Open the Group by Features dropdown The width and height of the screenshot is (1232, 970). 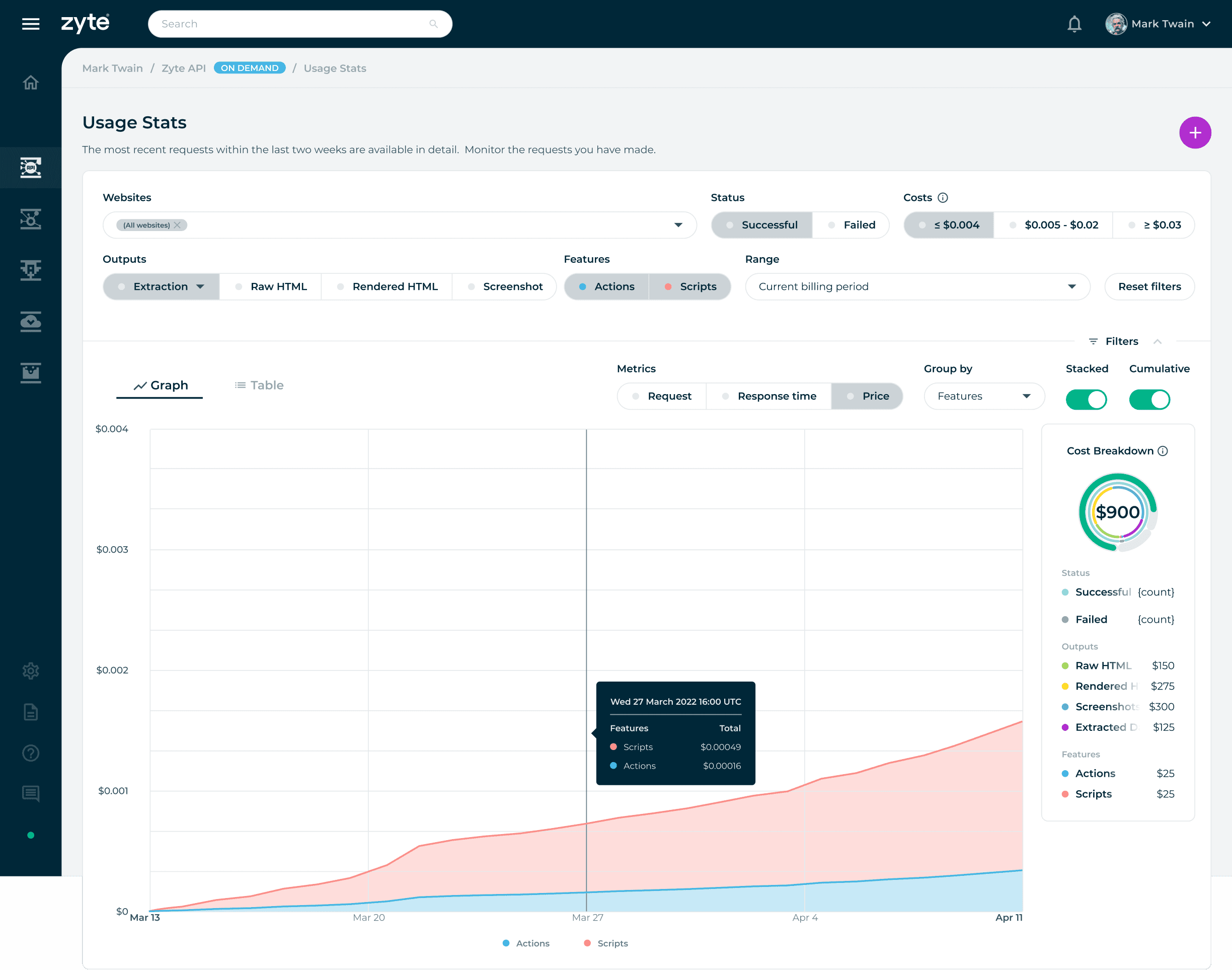coord(984,396)
